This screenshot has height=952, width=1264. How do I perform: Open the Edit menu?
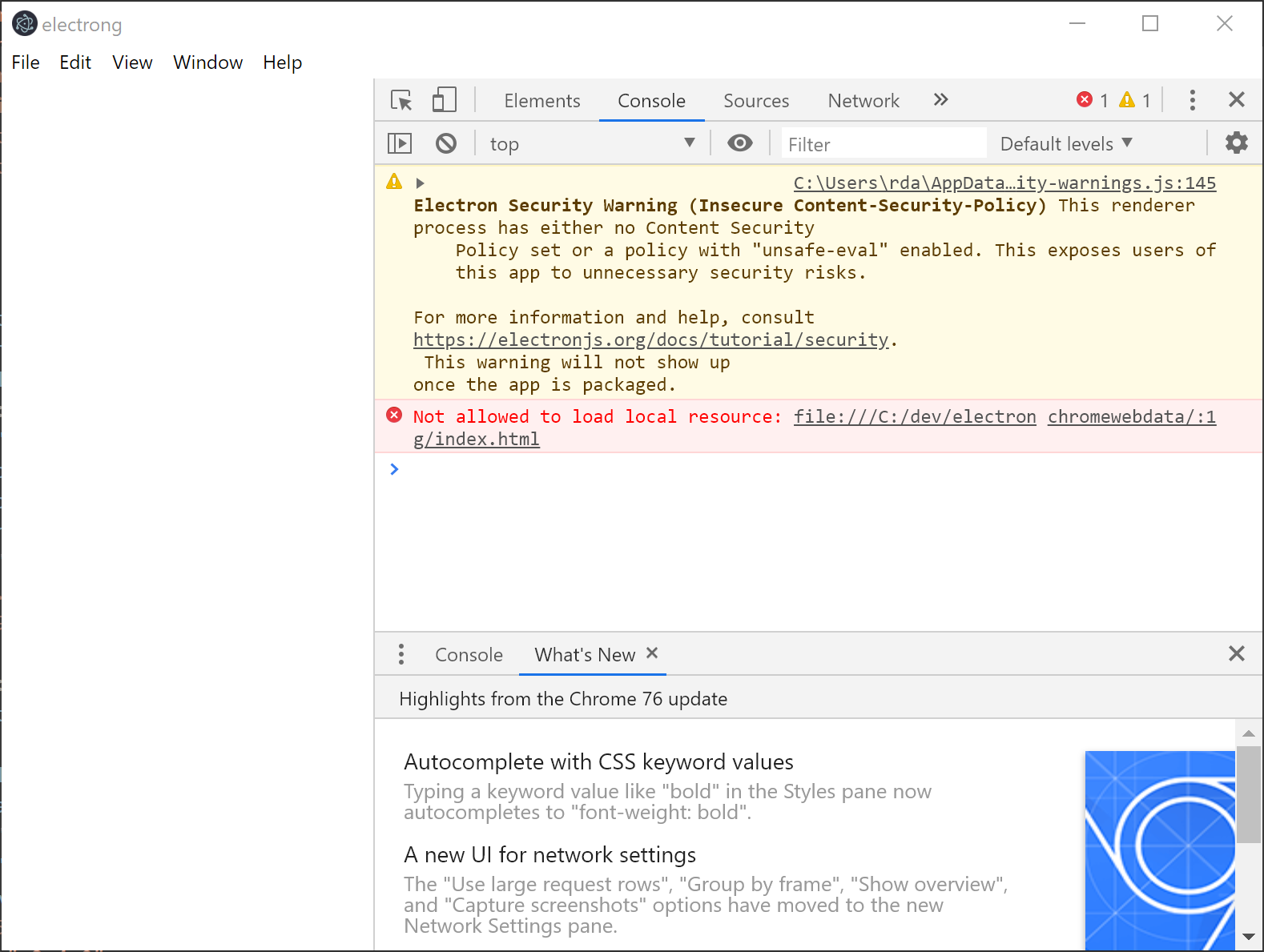point(75,62)
